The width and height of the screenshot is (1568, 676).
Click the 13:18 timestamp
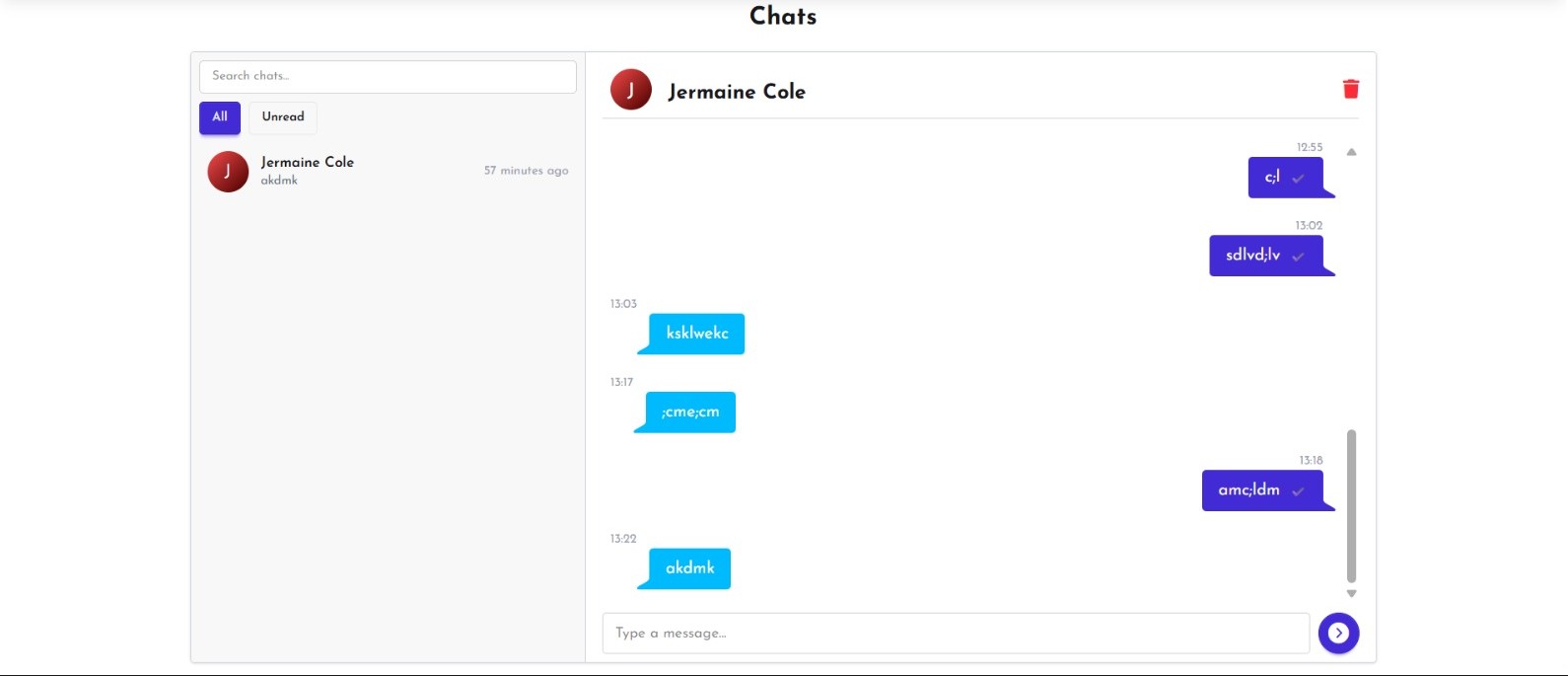pos(1311,461)
